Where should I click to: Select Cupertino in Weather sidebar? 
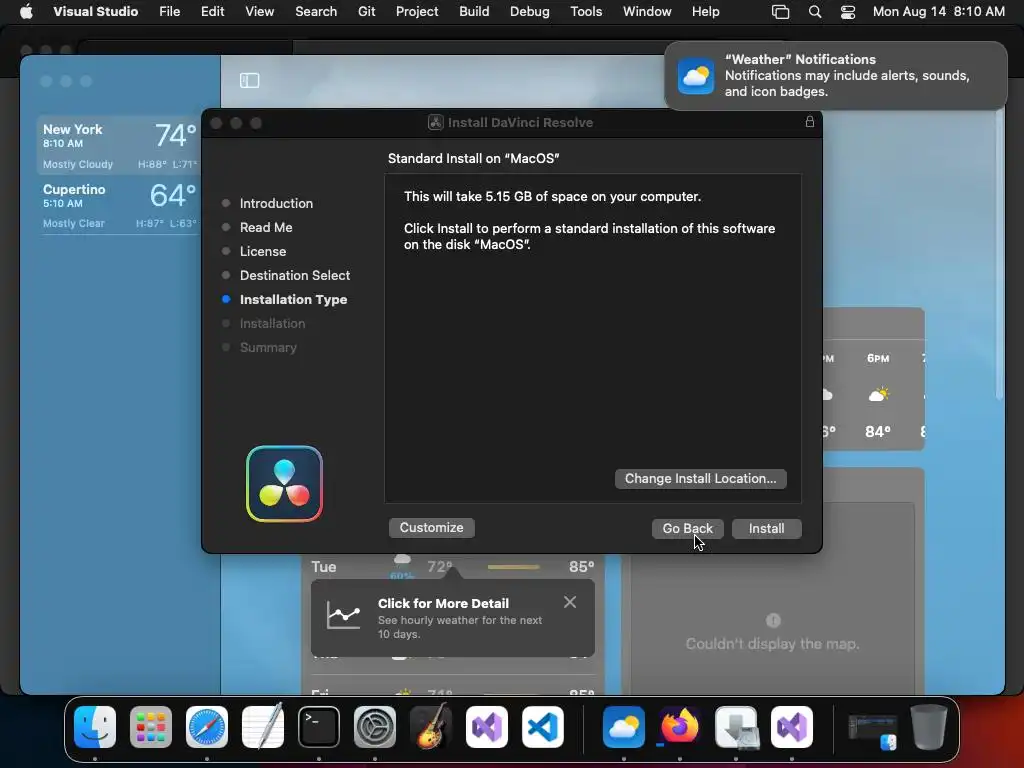coord(119,204)
